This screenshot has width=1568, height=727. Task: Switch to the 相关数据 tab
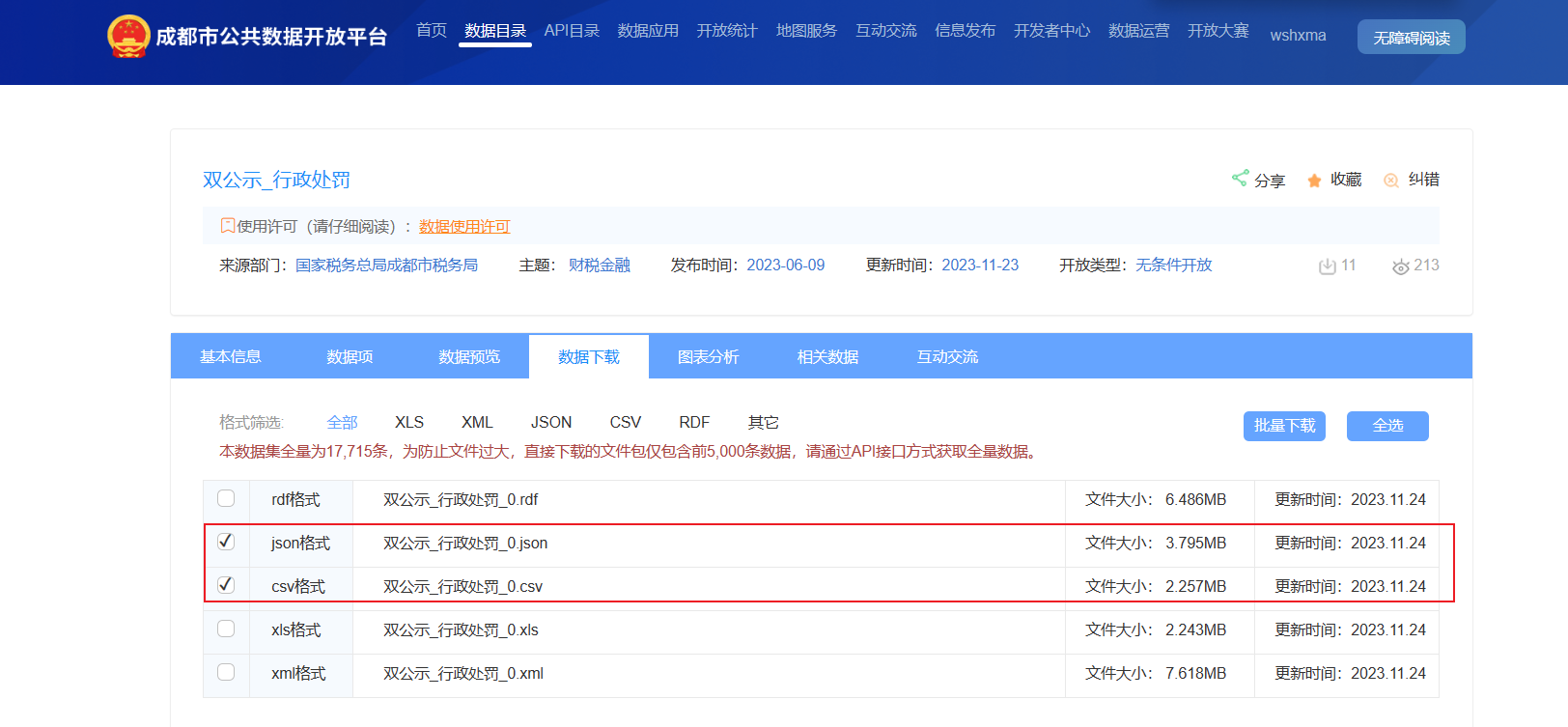click(828, 357)
